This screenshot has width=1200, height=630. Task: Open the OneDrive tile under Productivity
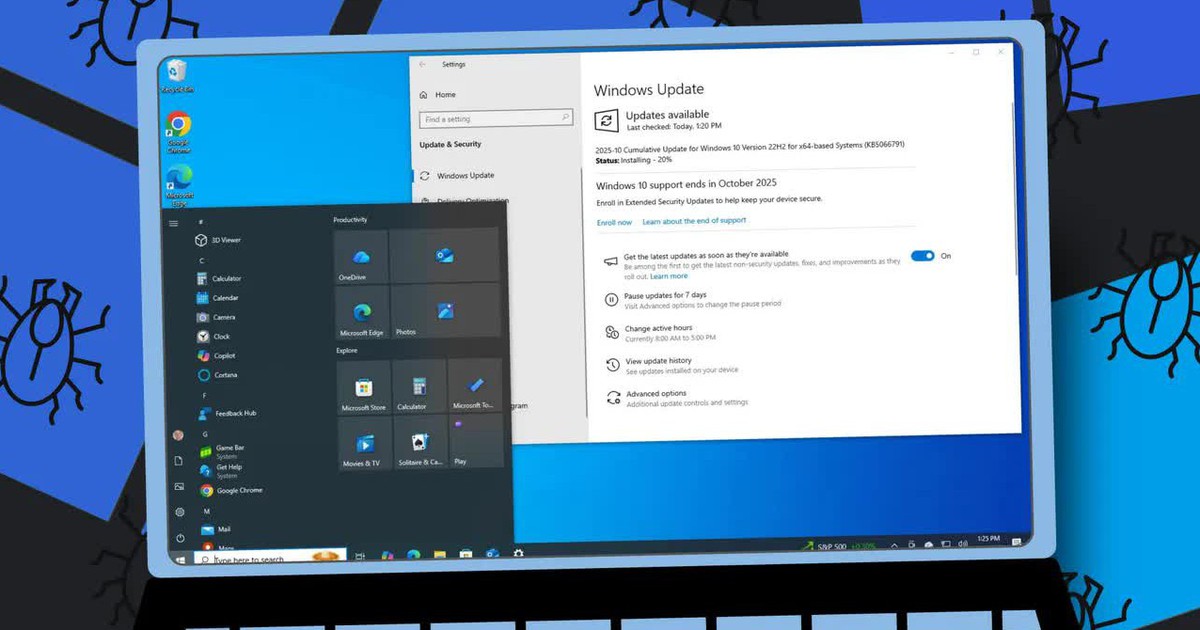tap(360, 257)
